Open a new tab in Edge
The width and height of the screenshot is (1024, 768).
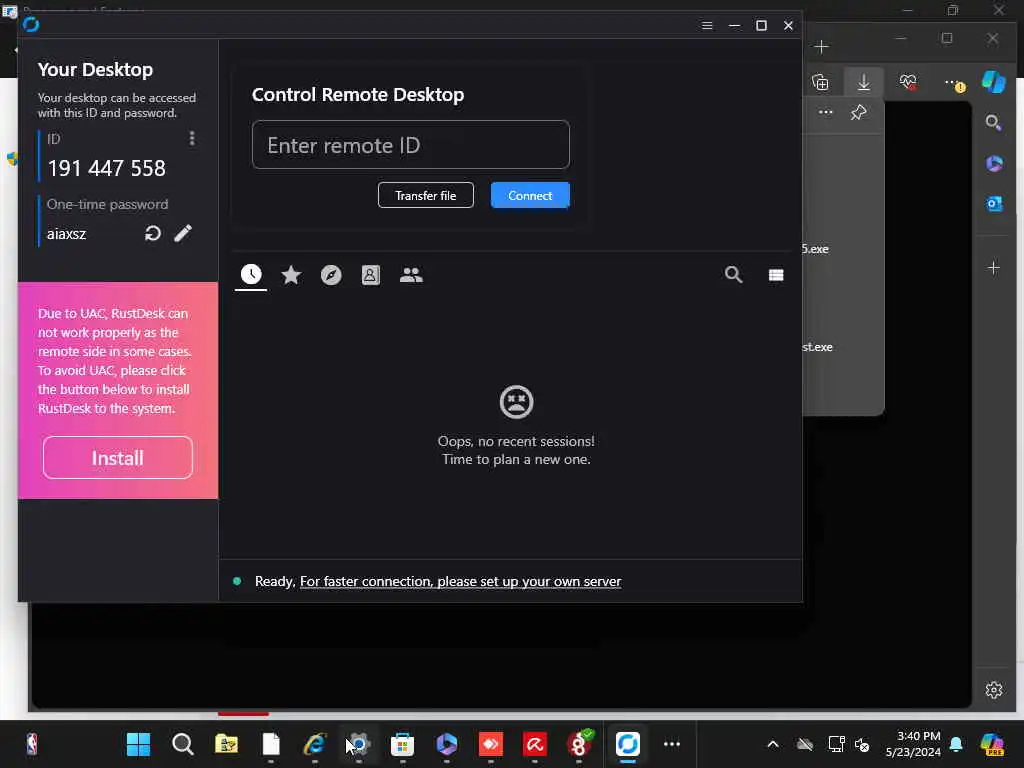click(822, 46)
